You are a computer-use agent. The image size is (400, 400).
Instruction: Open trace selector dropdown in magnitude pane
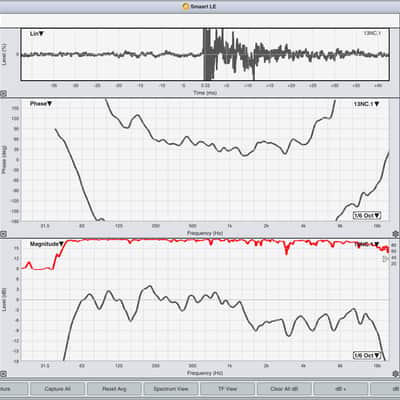pos(367,244)
